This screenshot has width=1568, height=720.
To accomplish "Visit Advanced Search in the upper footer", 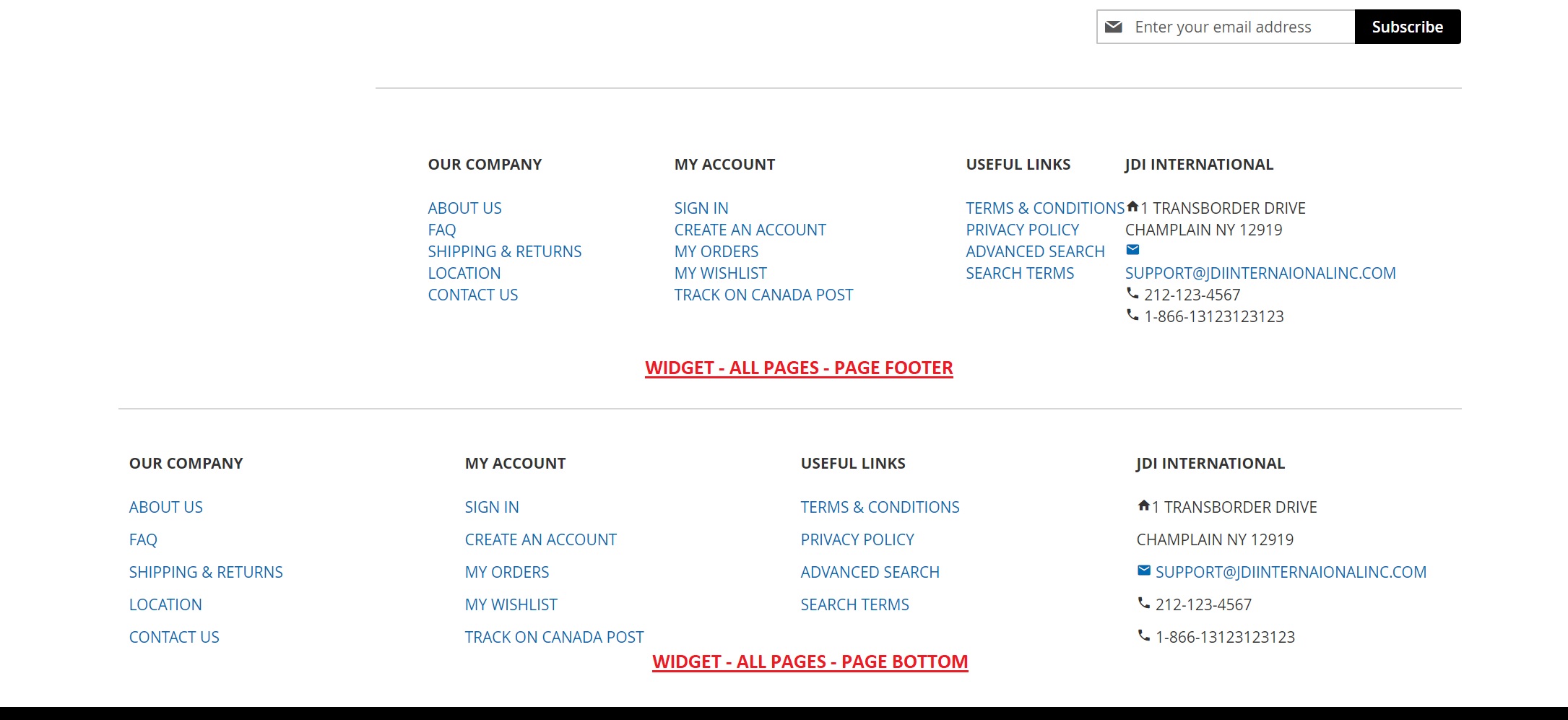I will [x=1035, y=251].
